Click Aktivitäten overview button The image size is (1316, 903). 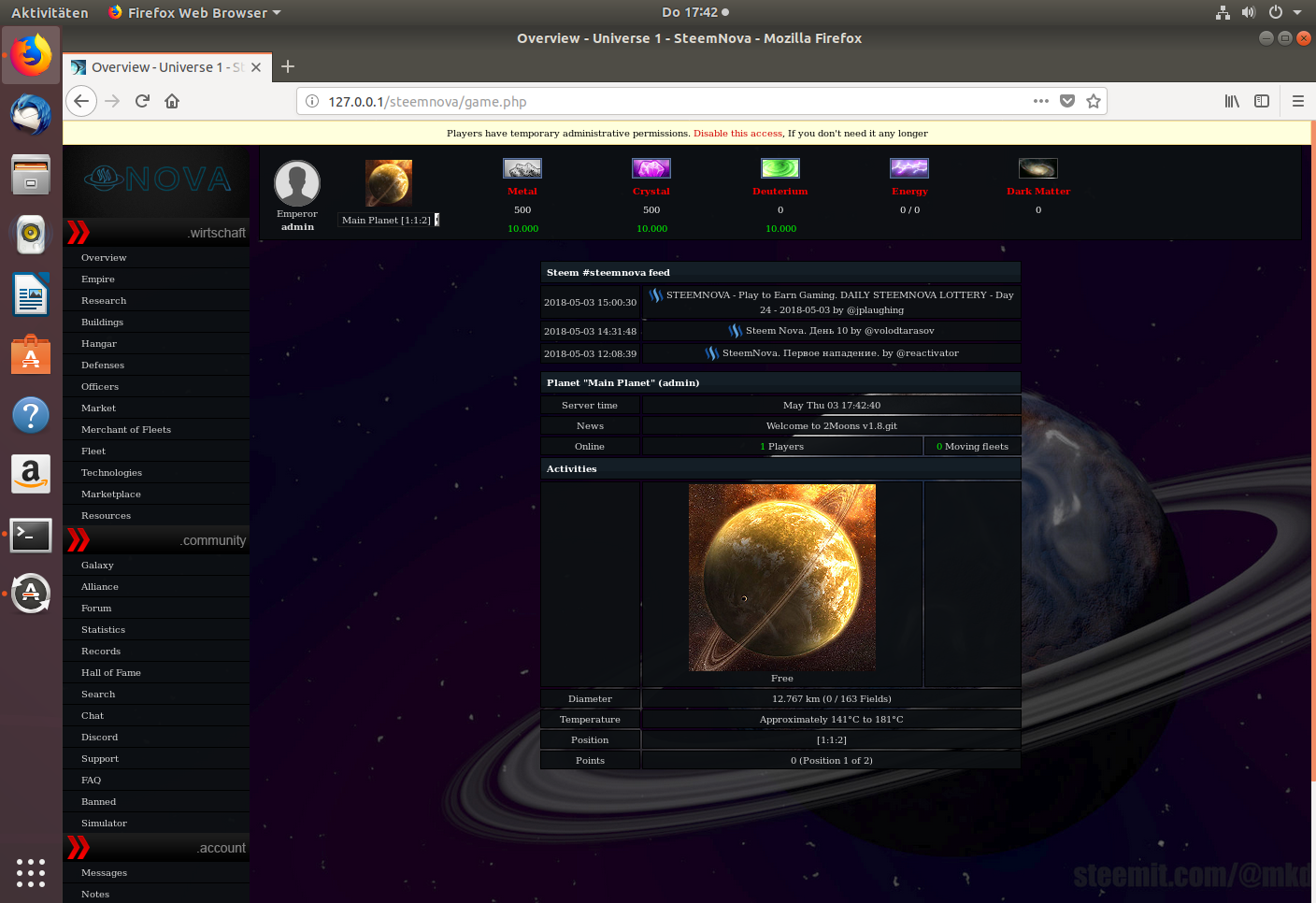click(50, 12)
